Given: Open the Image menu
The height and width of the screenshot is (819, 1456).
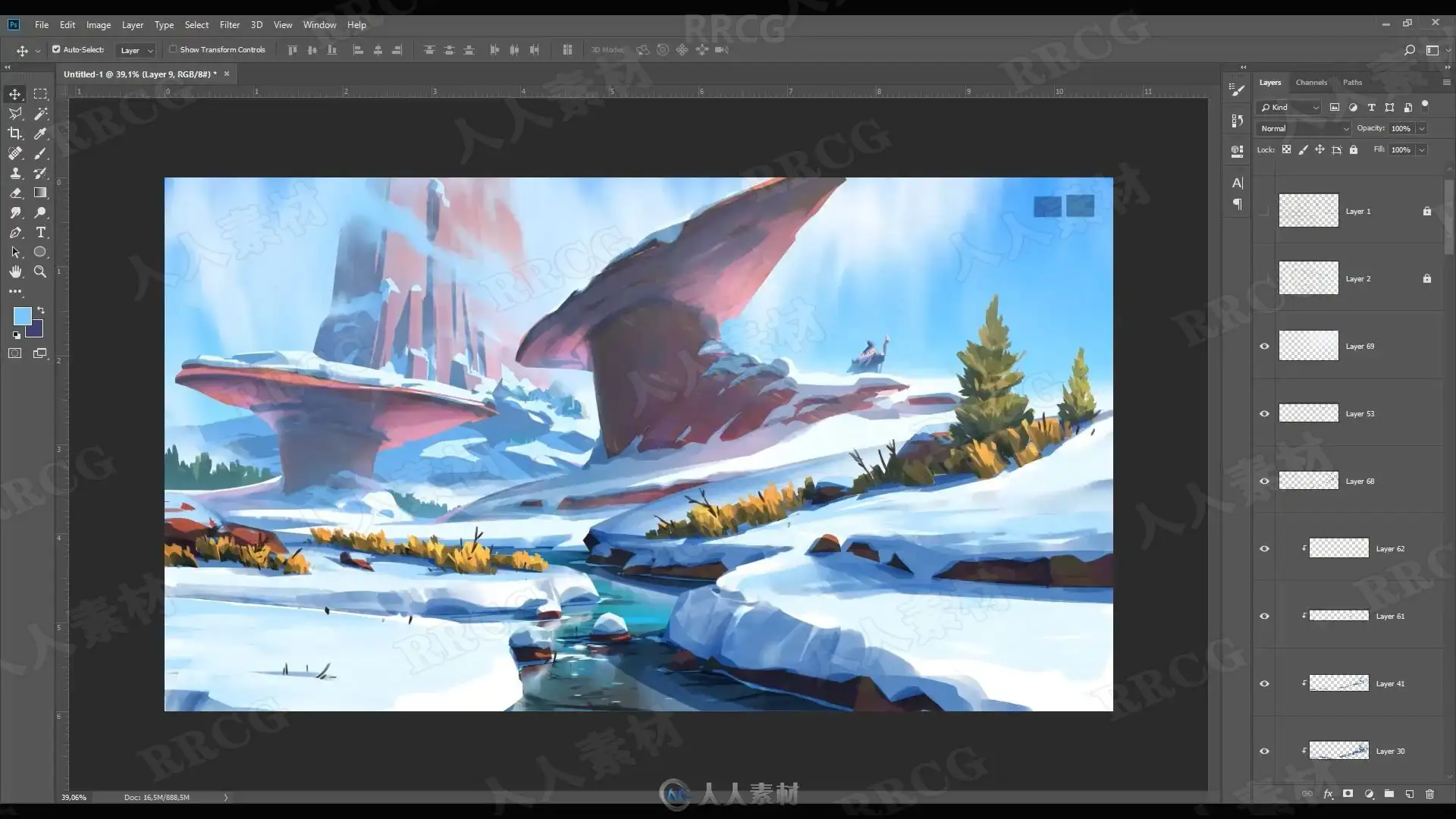Looking at the screenshot, I should [x=99, y=25].
